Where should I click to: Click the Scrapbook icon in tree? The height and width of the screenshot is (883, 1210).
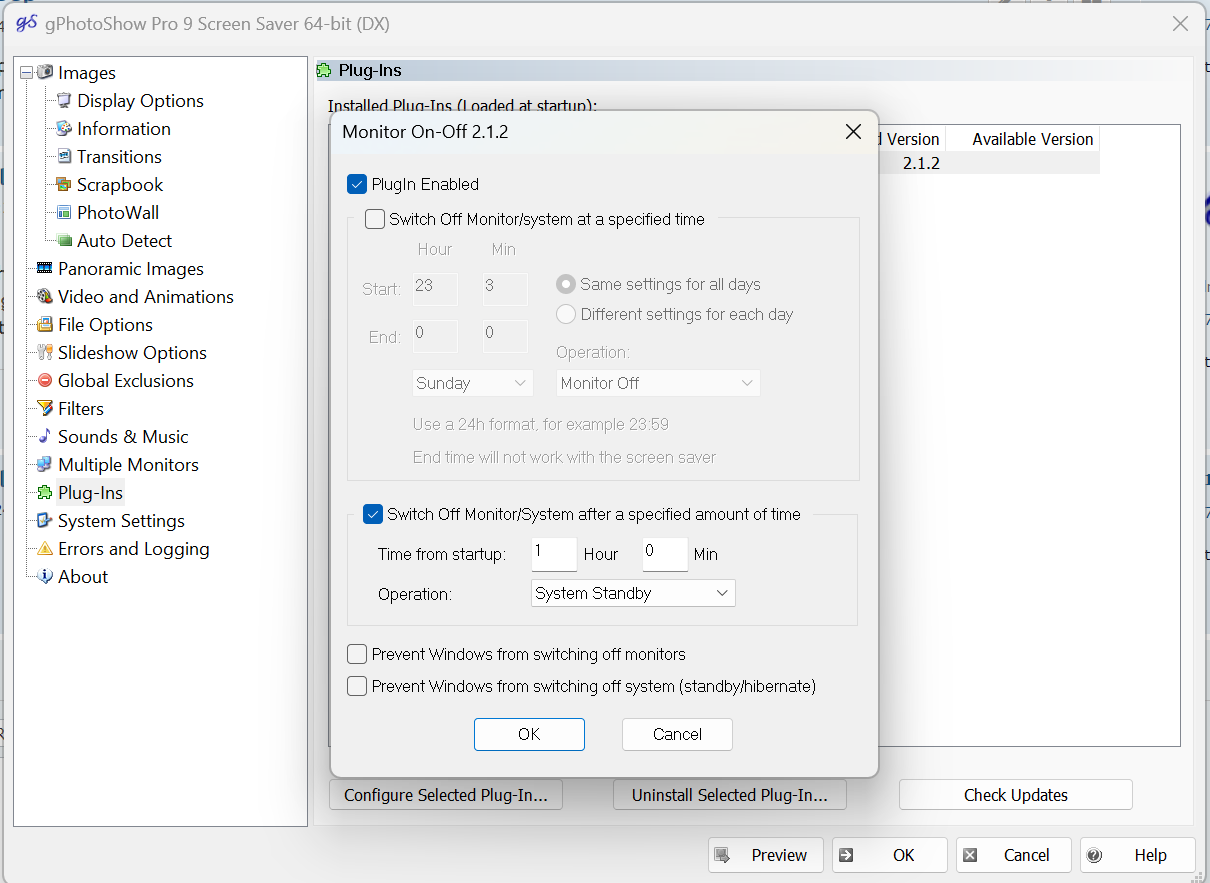[x=64, y=184]
